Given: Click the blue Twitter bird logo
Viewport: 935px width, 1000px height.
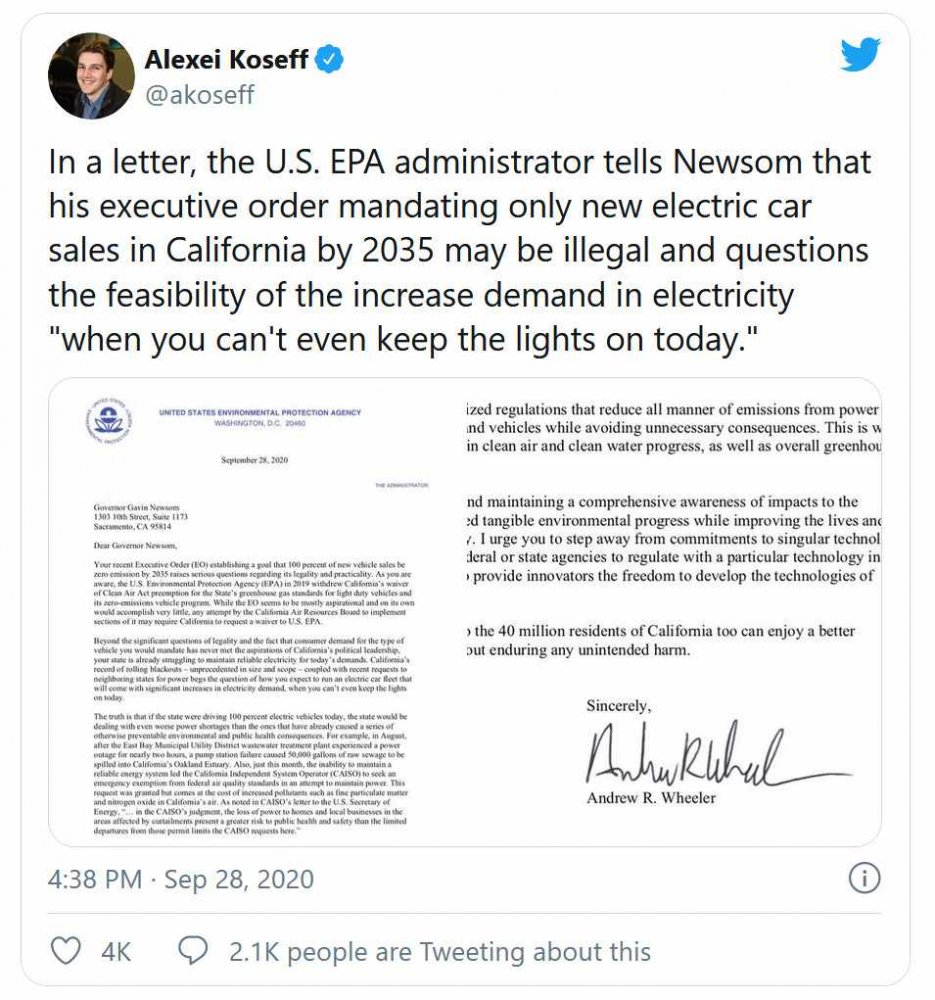Looking at the screenshot, I should coord(859,54).
